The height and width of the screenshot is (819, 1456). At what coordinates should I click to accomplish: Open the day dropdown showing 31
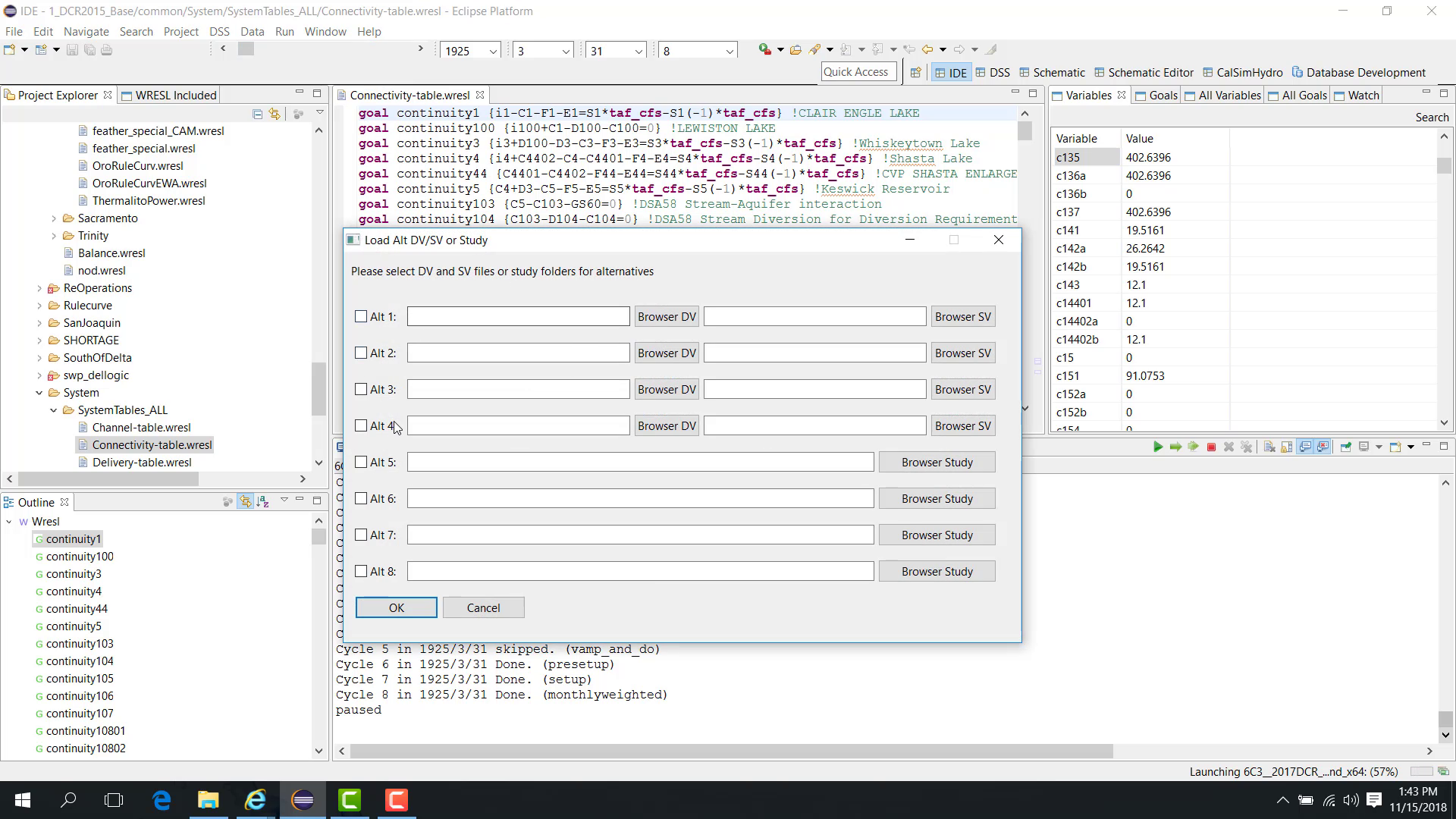(638, 51)
